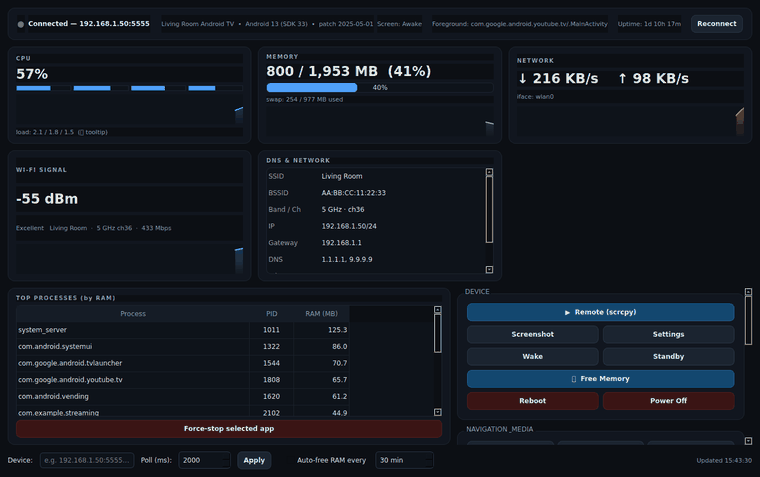The width and height of the screenshot is (760, 477).
Task: Click the DNS & Network panel scrollbar thumb
Action: click(489, 209)
